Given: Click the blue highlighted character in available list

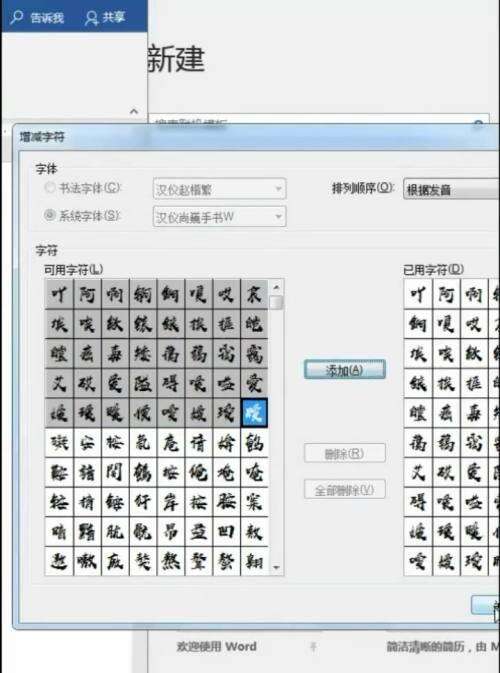Looking at the screenshot, I should tap(254, 412).
